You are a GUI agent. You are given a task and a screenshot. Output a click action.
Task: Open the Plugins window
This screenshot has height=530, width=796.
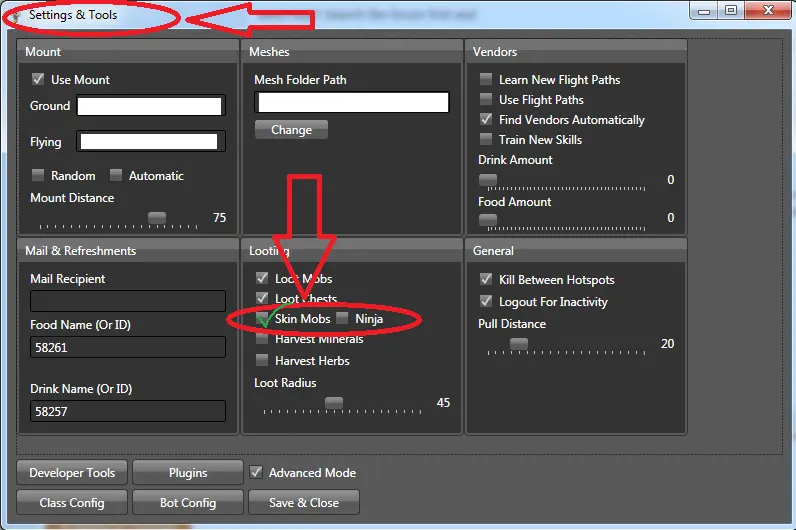pos(188,473)
